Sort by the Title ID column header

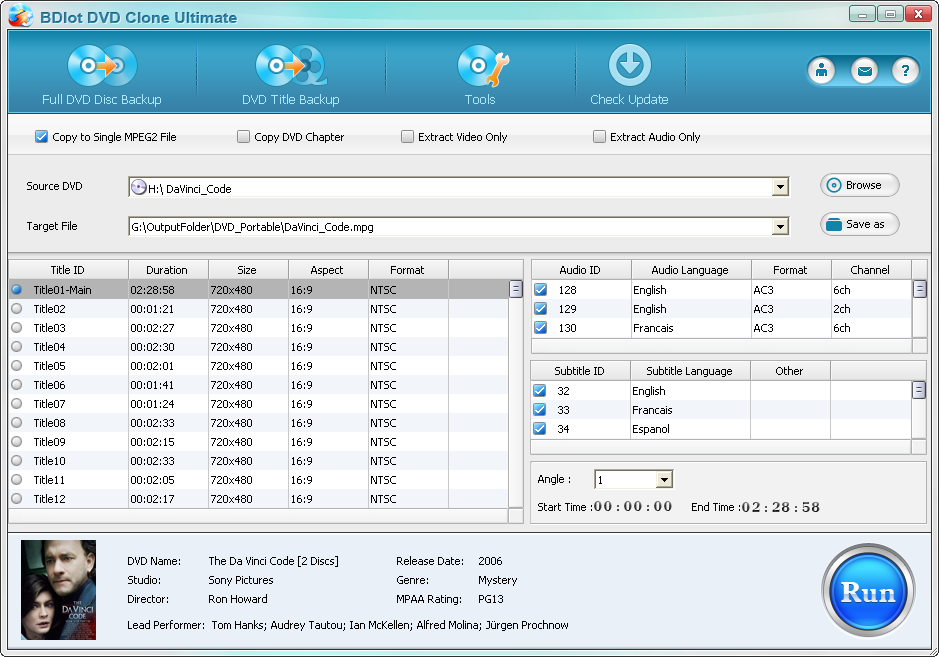[x=68, y=270]
